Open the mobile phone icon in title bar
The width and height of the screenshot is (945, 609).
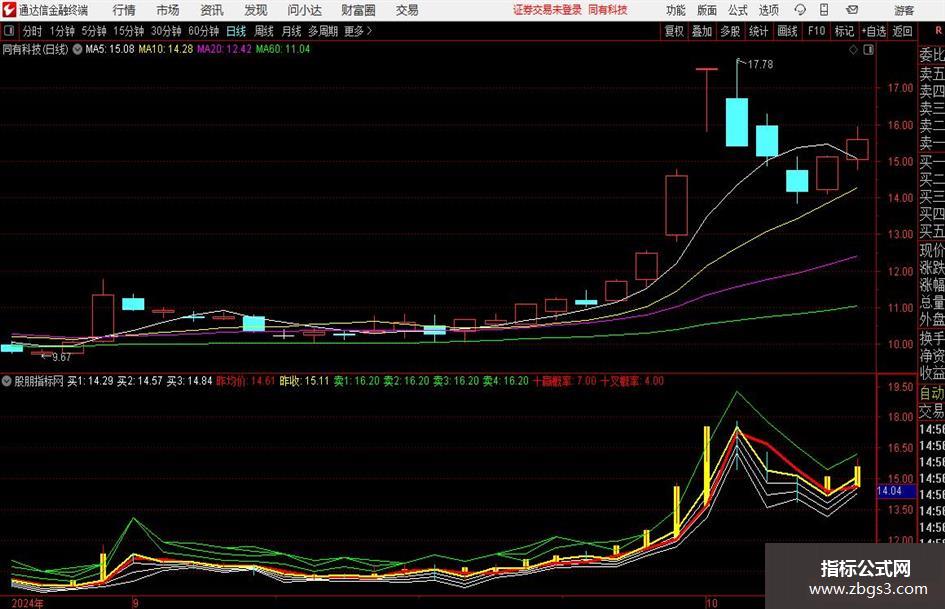click(824, 10)
